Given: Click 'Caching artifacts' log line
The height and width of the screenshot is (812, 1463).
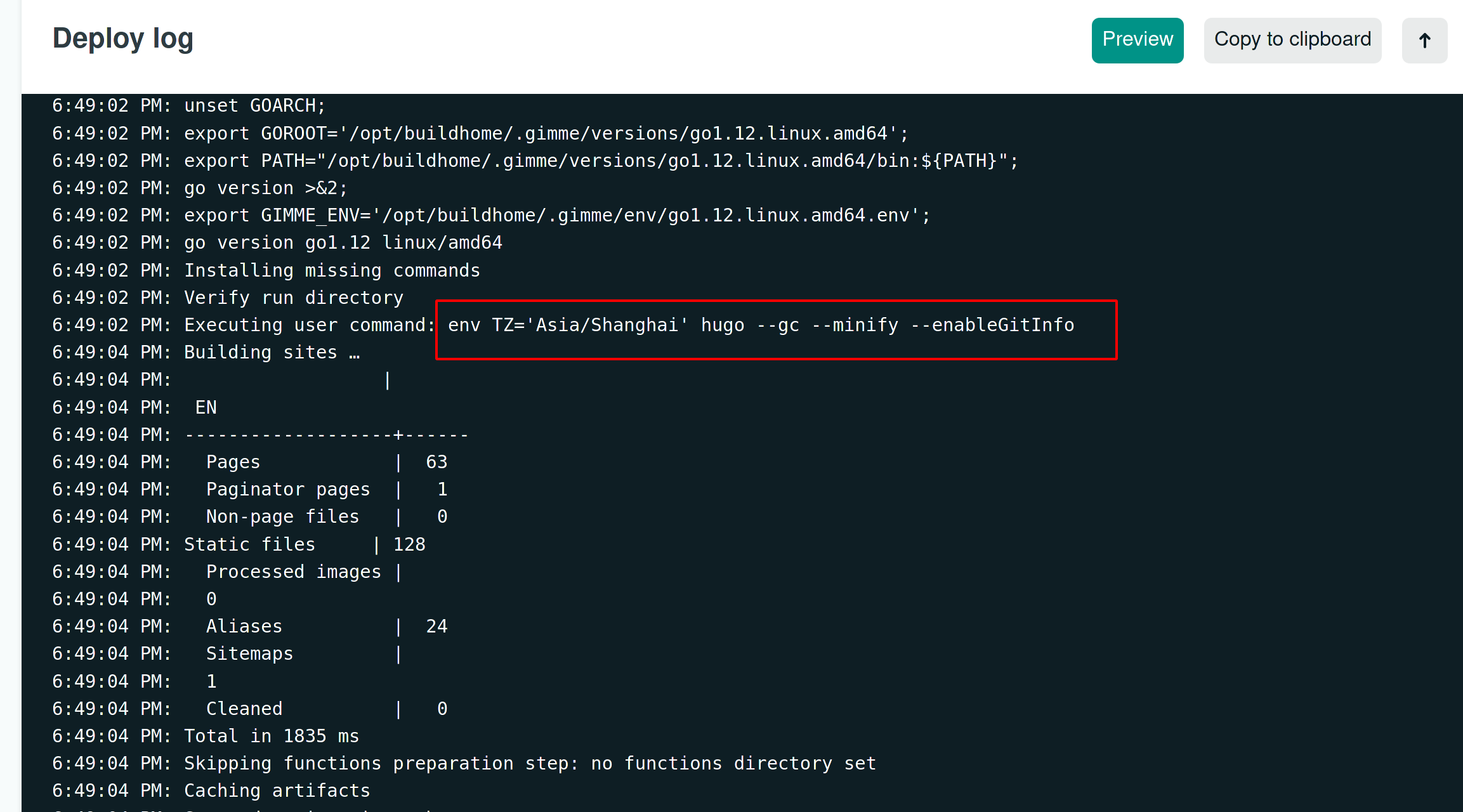Looking at the screenshot, I should pos(211,790).
